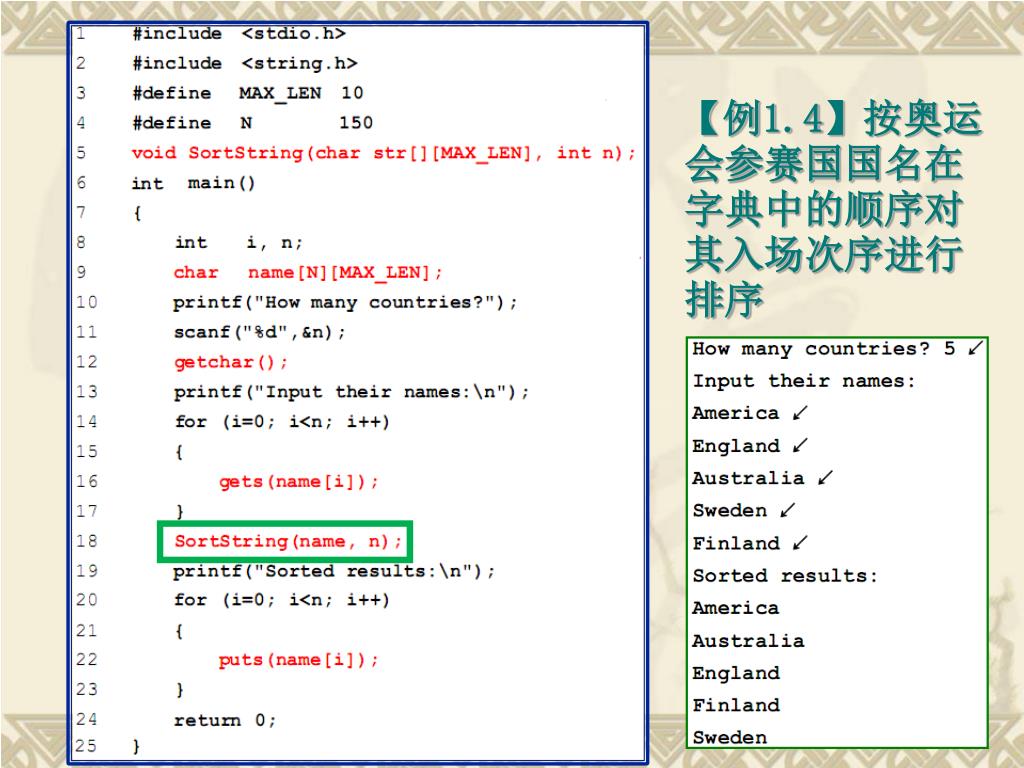Click the red 'void SortString' prototype line

pyautogui.click(x=383, y=153)
